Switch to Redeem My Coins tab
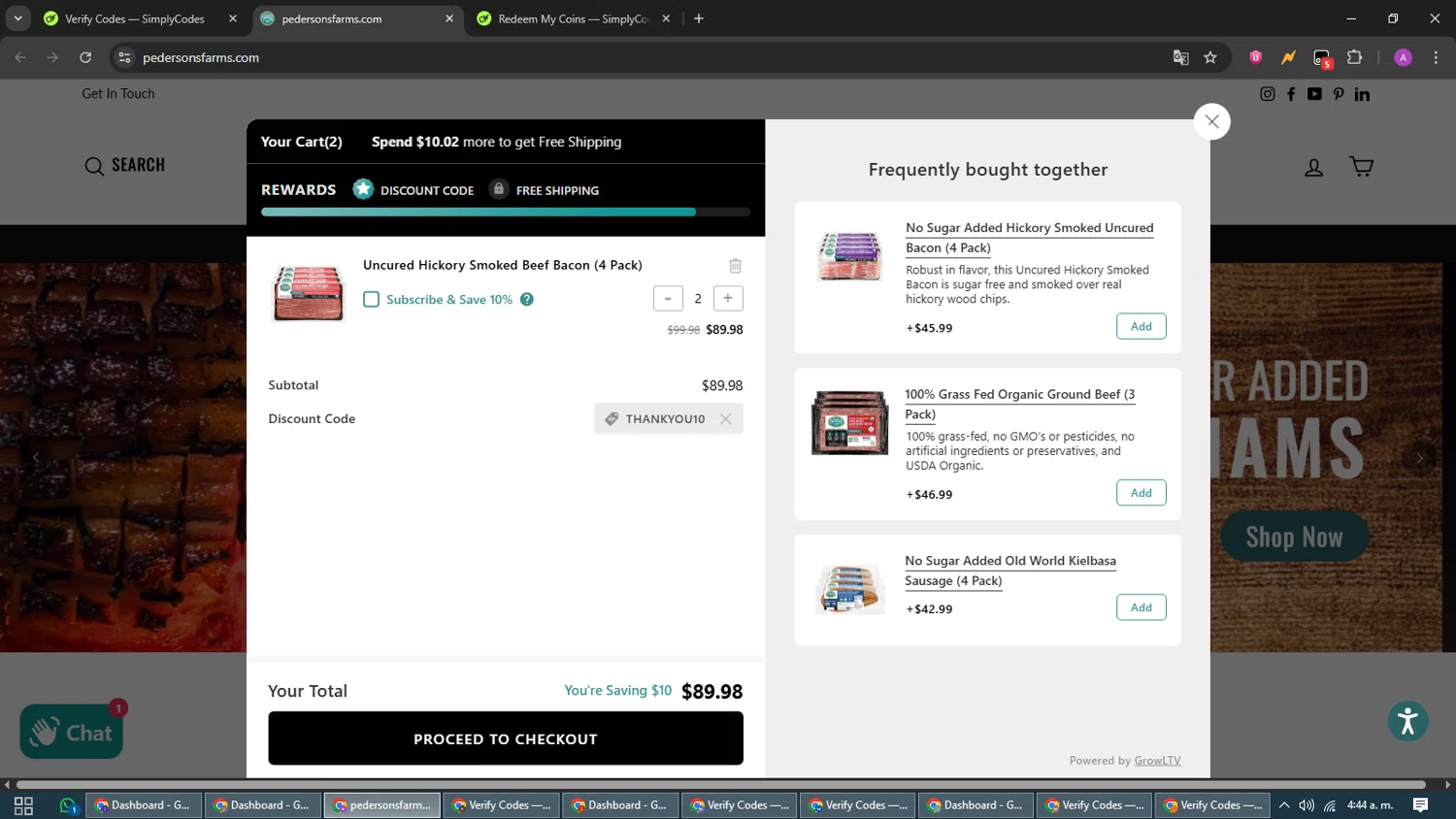Image resolution: width=1456 pixels, height=819 pixels. [x=573, y=18]
